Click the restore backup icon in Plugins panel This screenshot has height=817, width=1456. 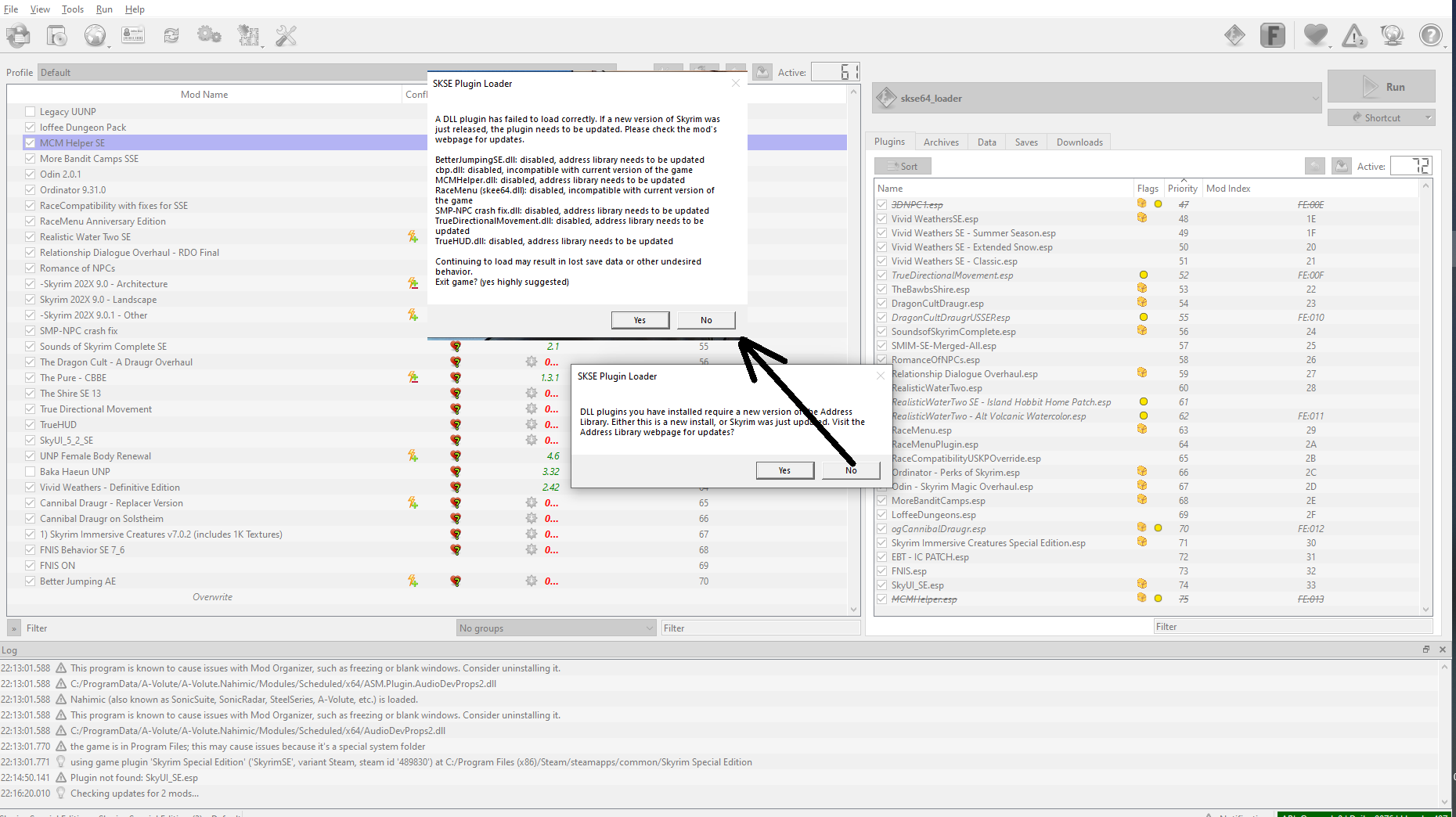(x=1315, y=166)
